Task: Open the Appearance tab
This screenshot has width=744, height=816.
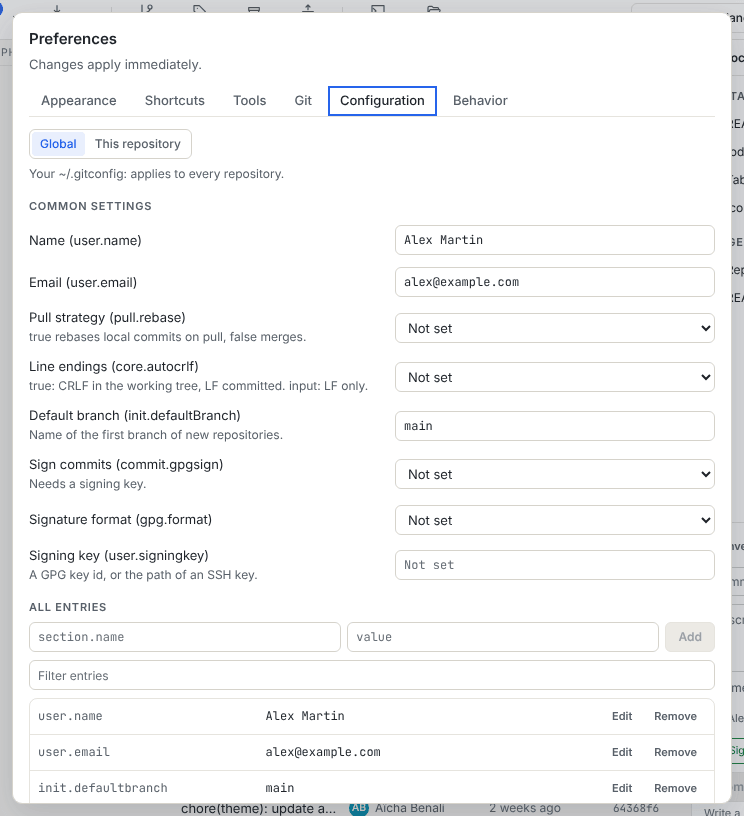Action: coord(79,100)
